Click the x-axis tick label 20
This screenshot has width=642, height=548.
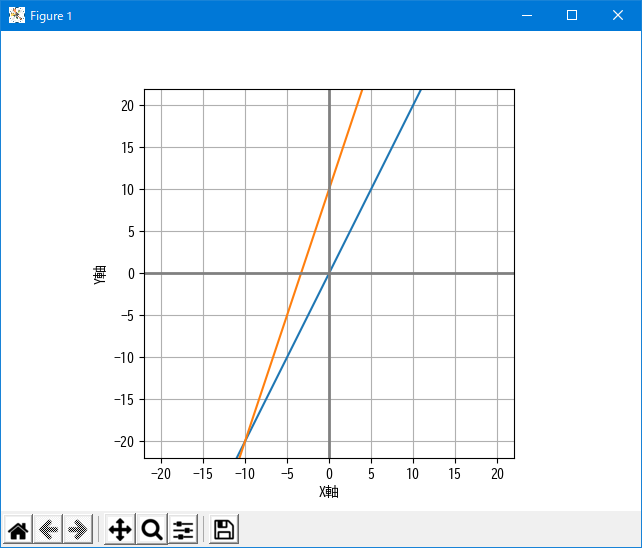497,474
